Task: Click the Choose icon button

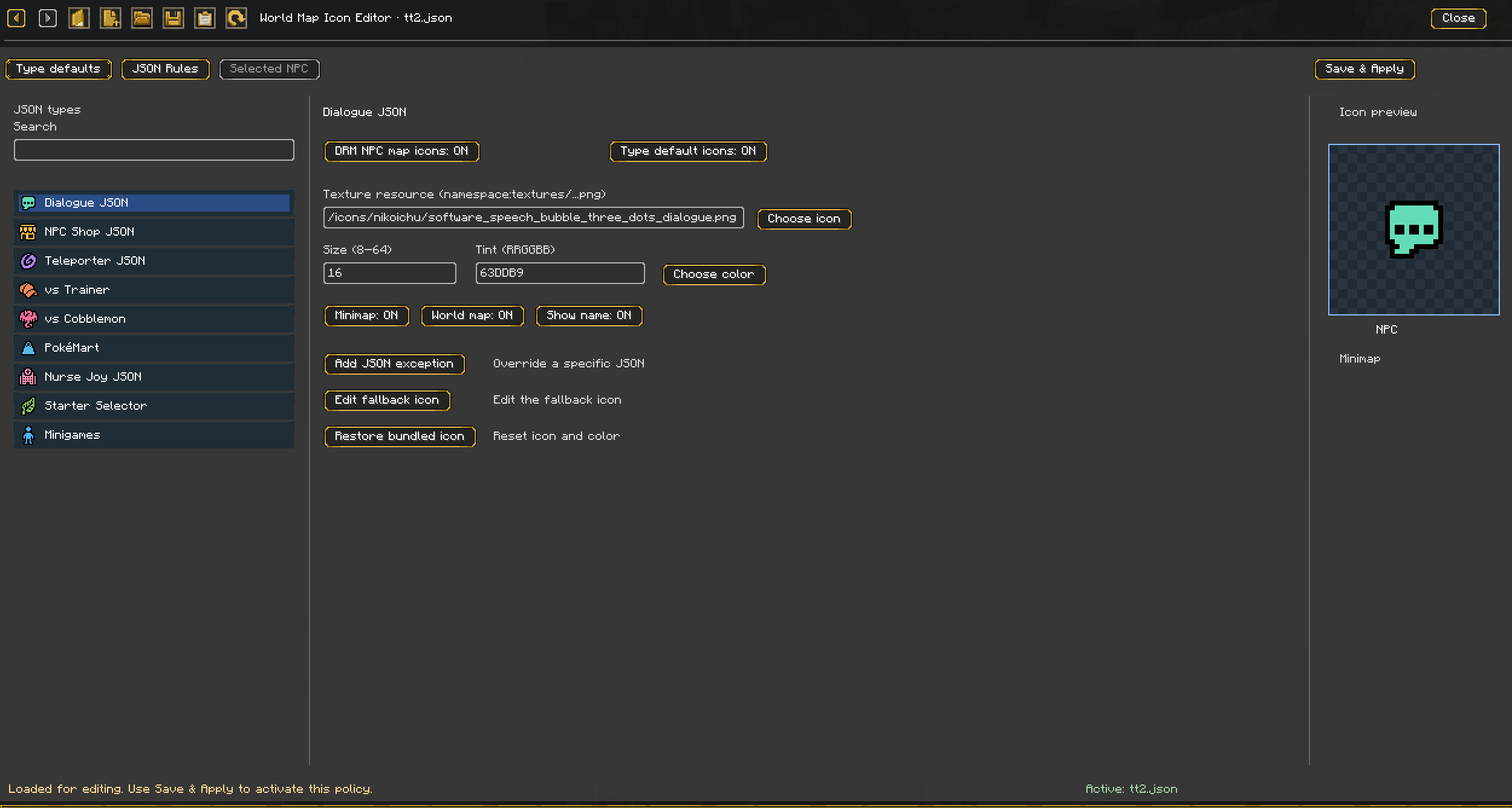Action: tap(804, 219)
